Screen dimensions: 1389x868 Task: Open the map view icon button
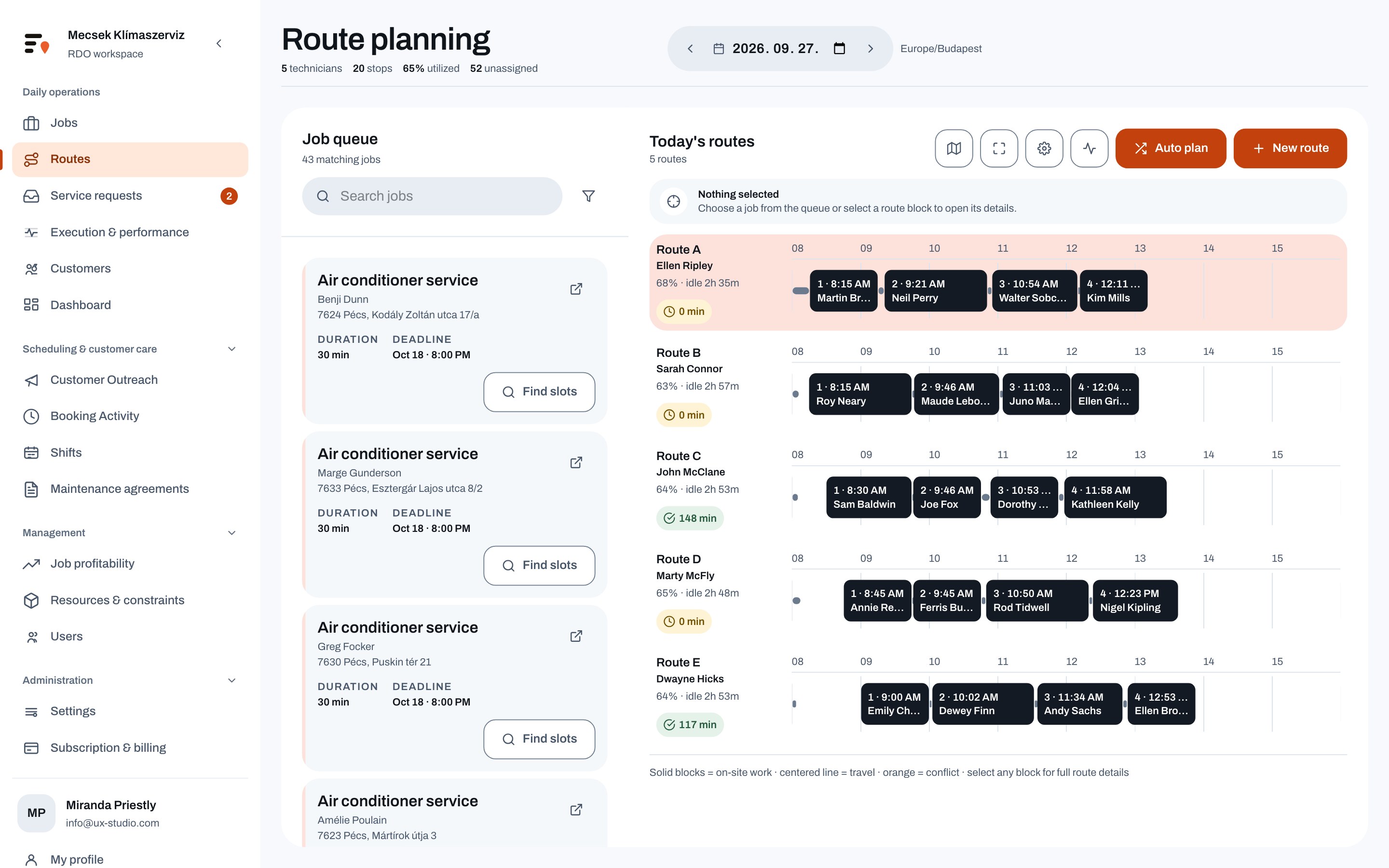click(953, 148)
